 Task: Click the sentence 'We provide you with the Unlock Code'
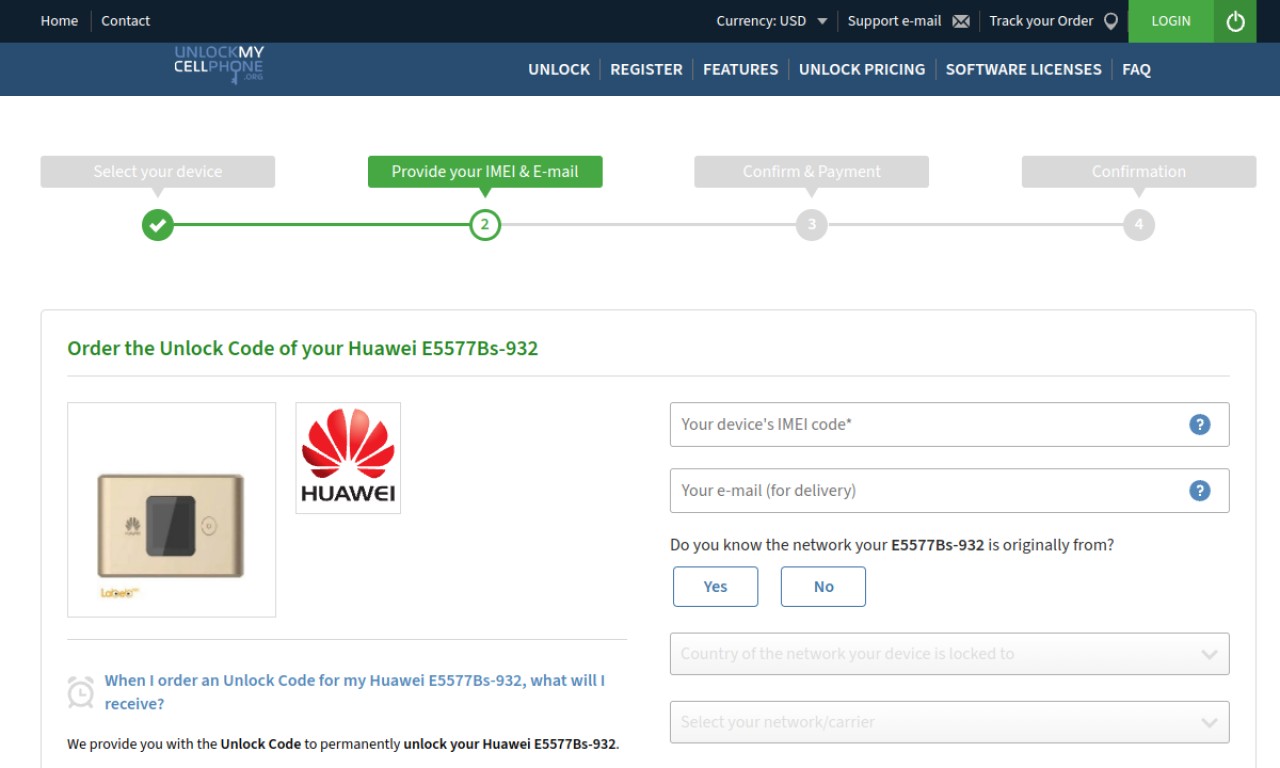point(184,744)
